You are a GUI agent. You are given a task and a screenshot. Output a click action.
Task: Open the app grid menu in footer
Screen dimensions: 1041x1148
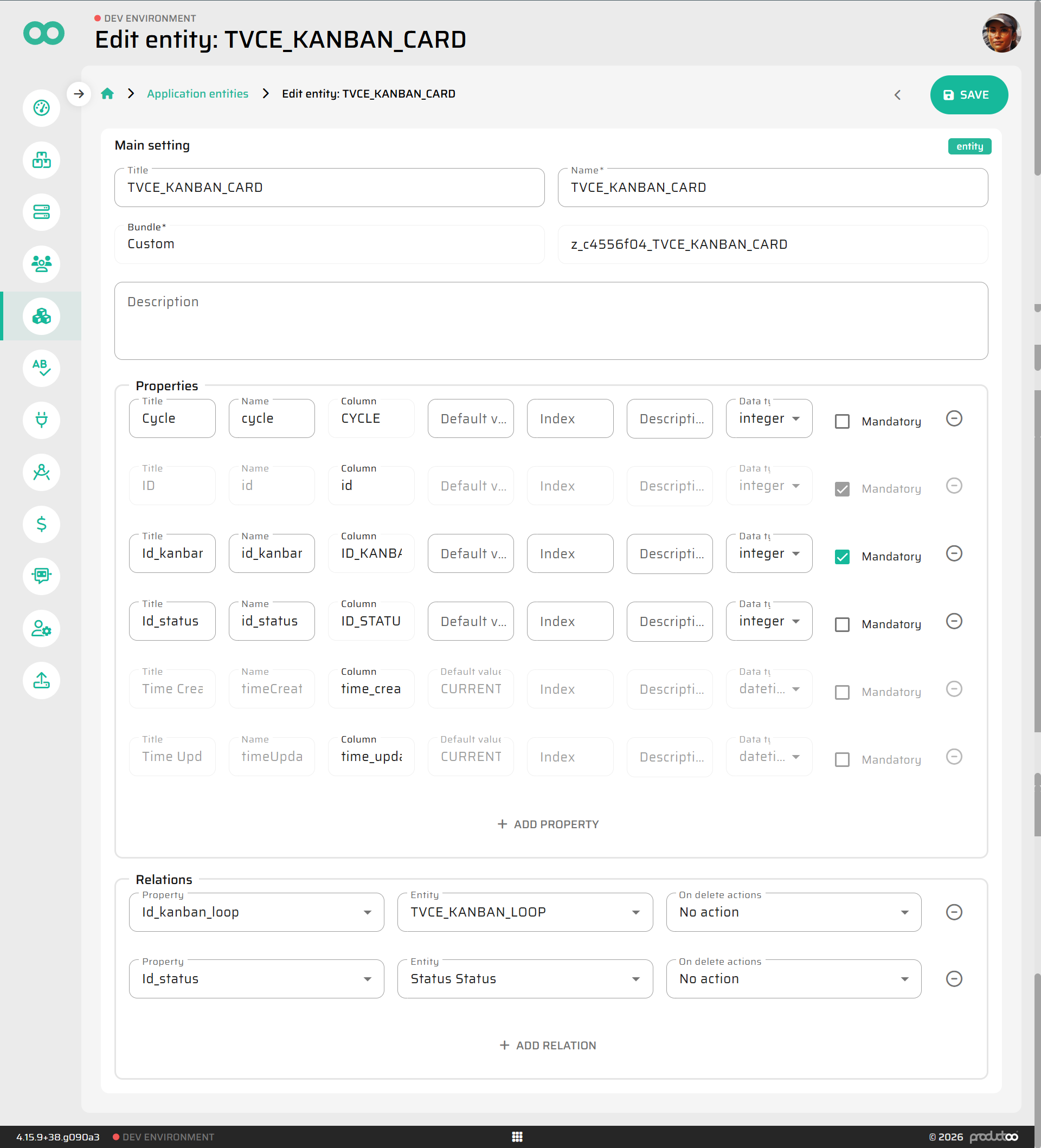point(517,1137)
